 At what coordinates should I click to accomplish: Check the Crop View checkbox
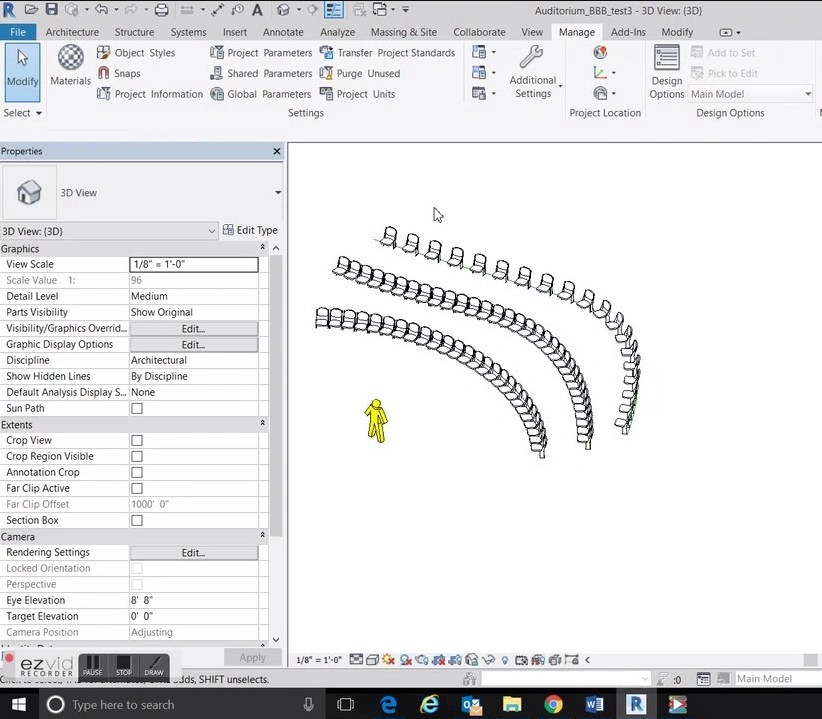[x=137, y=440]
